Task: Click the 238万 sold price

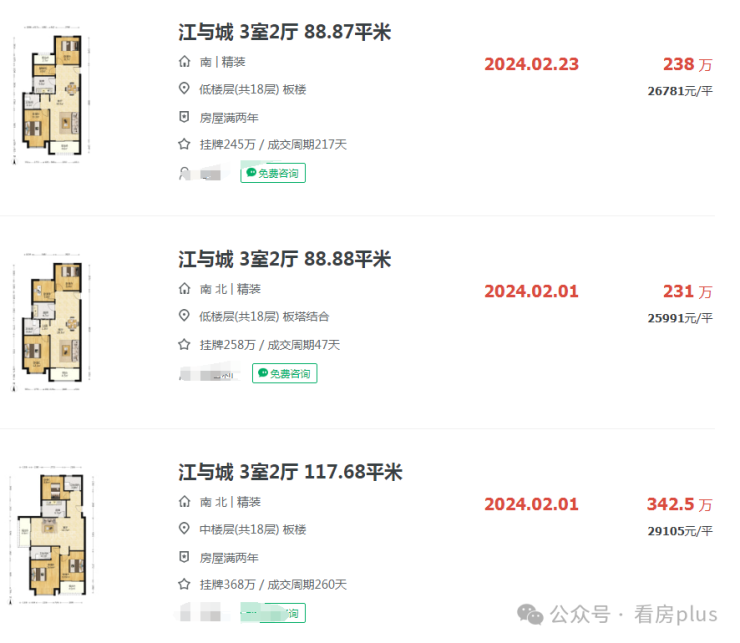Action: tap(687, 65)
